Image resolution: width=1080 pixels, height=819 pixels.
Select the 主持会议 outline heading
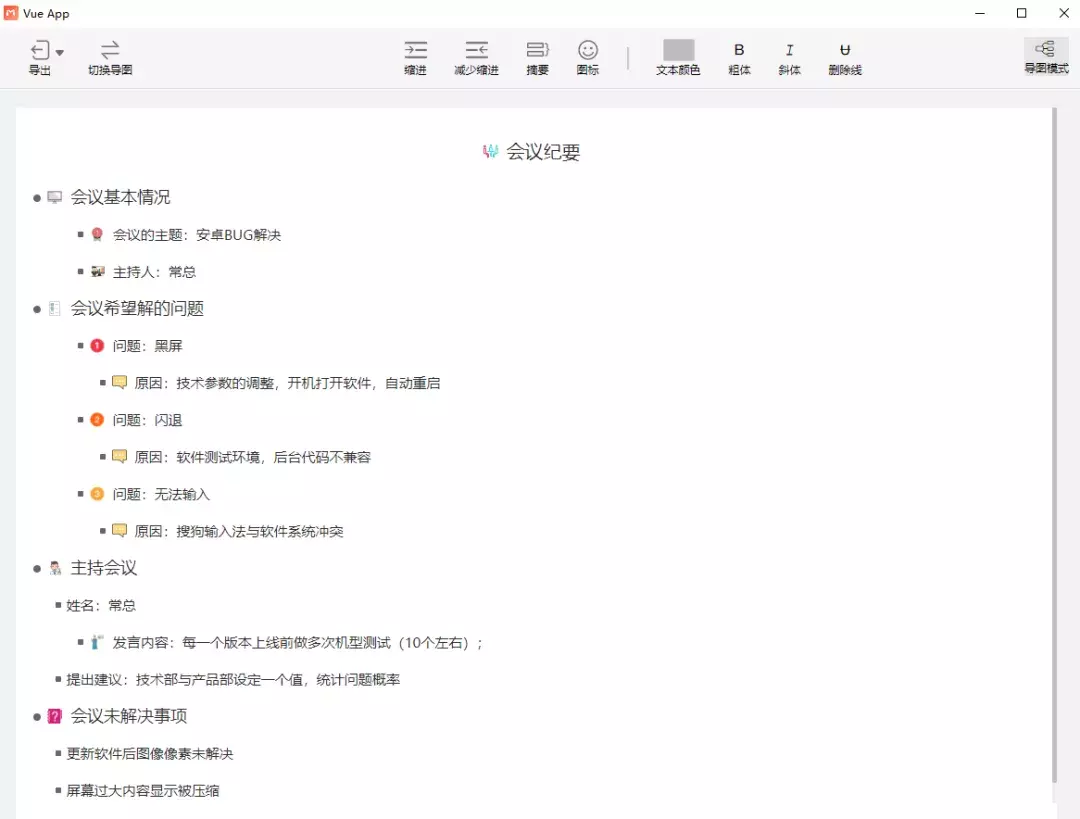[x=104, y=568]
